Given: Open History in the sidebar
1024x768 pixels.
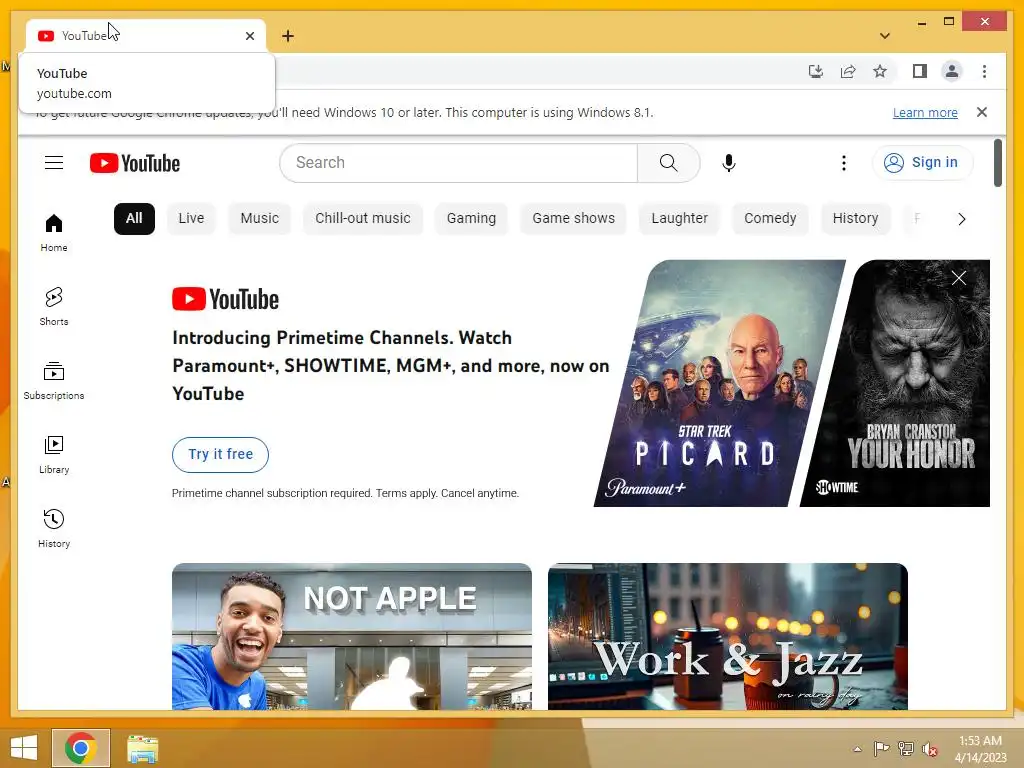Looking at the screenshot, I should tap(54, 528).
